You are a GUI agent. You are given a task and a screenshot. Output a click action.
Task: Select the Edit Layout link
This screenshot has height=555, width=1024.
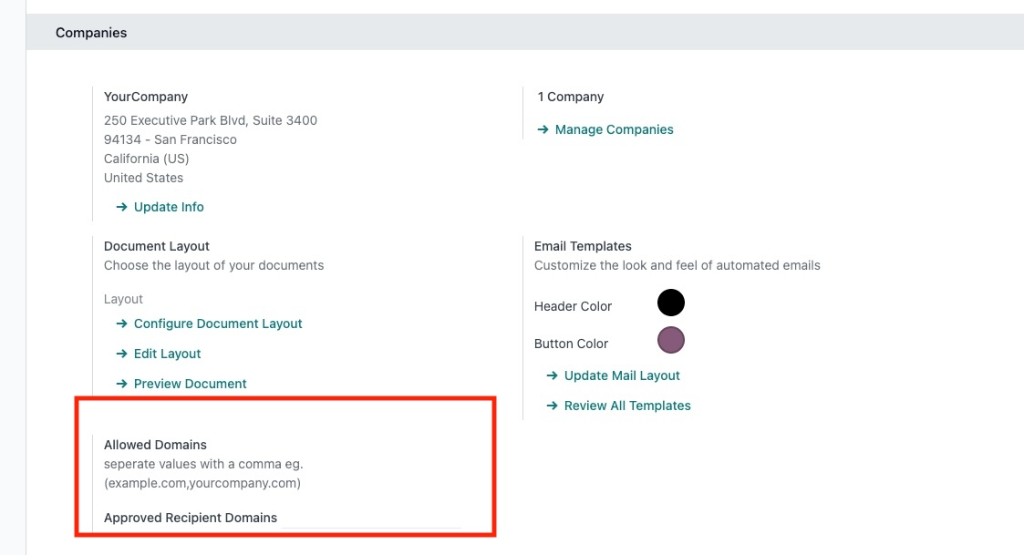point(167,354)
